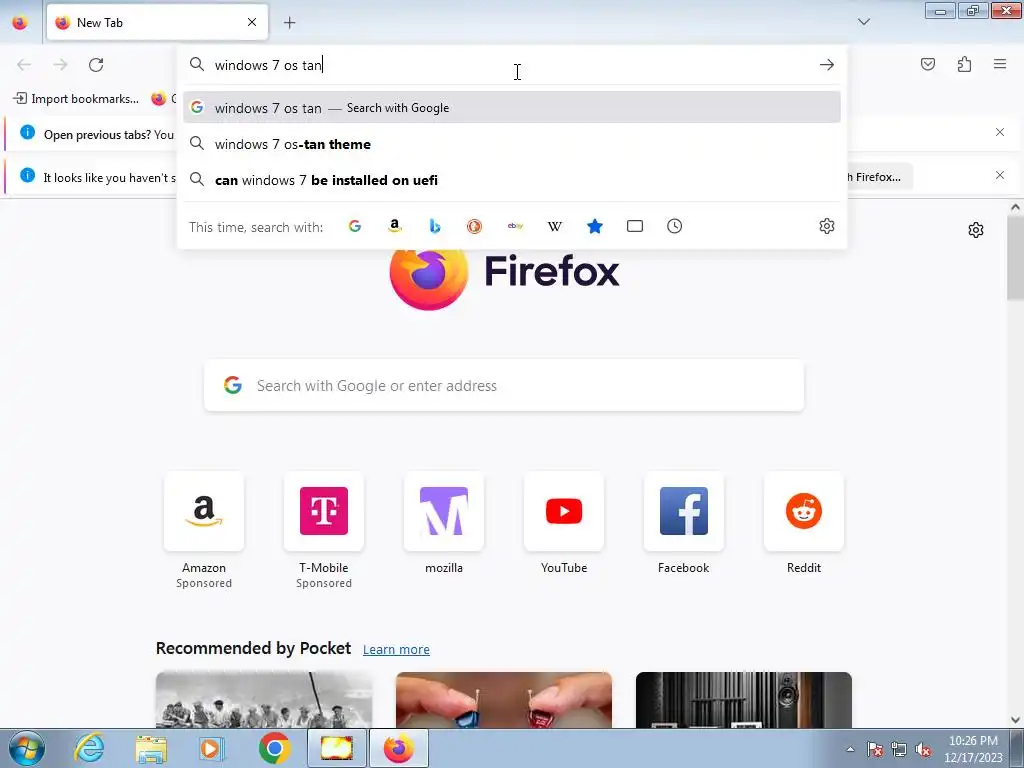Click Import bookmarks in bookmarks toolbar
Image resolution: width=1024 pixels, height=768 pixels.
point(76,99)
